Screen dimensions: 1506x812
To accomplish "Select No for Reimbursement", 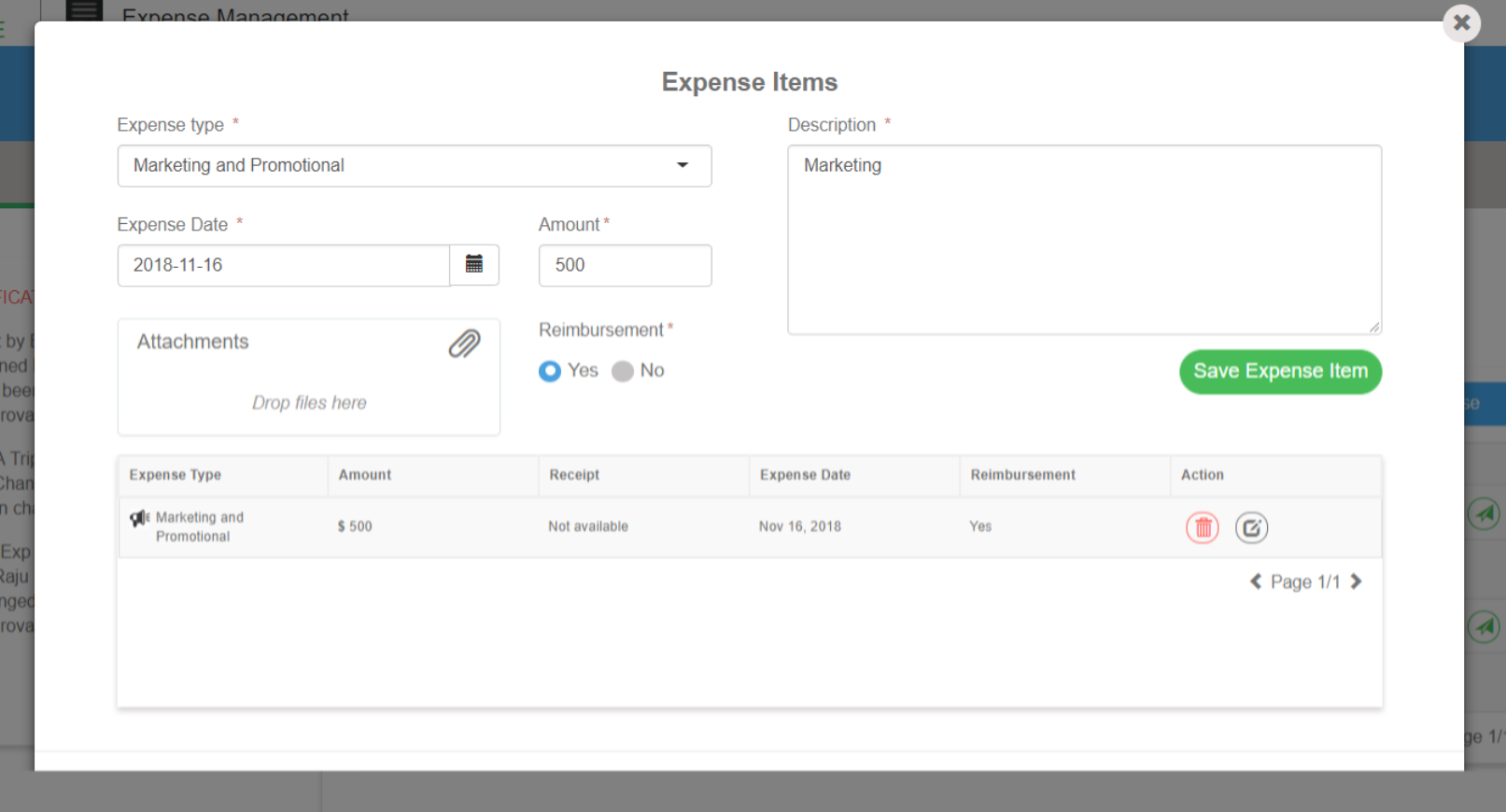I will (623, 371).
